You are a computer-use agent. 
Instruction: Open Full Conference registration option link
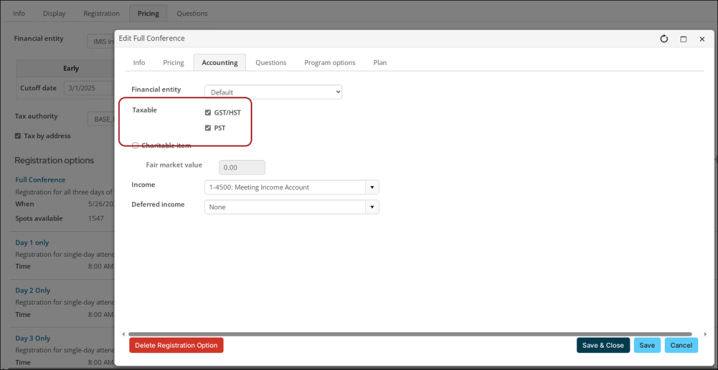pyautogui.click(x=40, y=180)
